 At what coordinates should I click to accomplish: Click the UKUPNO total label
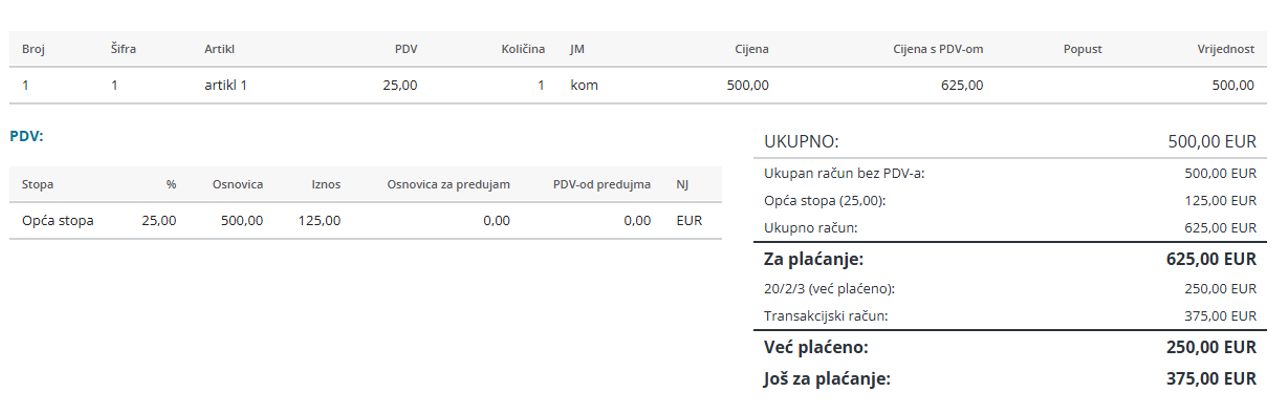(x=801, y=142)
